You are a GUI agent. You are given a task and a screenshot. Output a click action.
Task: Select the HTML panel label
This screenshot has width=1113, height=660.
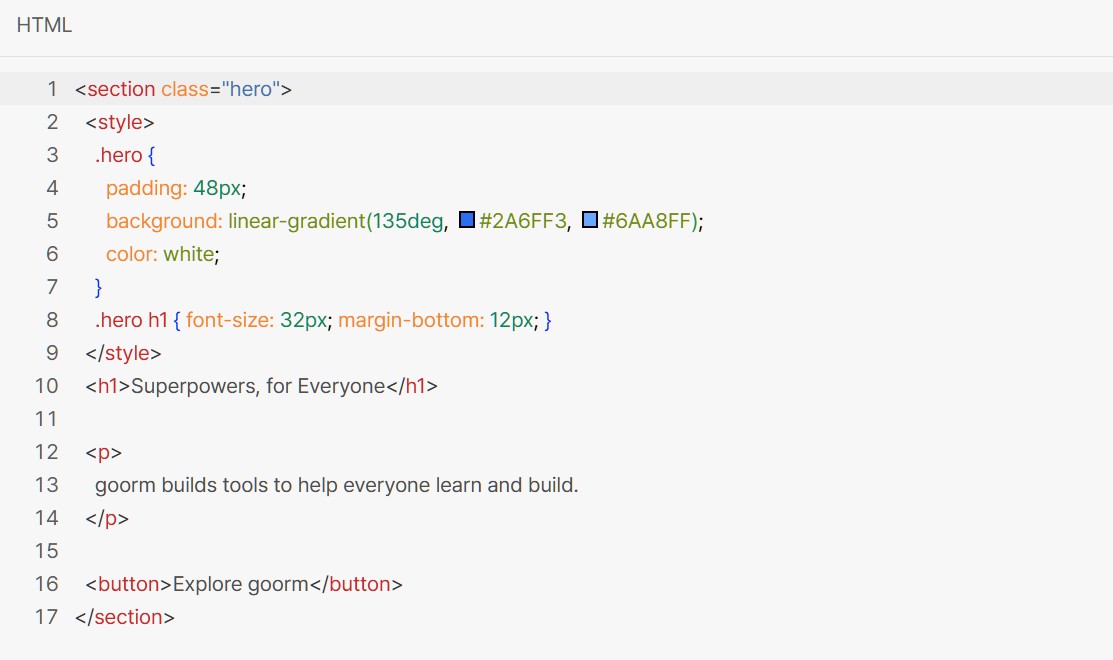44,25
